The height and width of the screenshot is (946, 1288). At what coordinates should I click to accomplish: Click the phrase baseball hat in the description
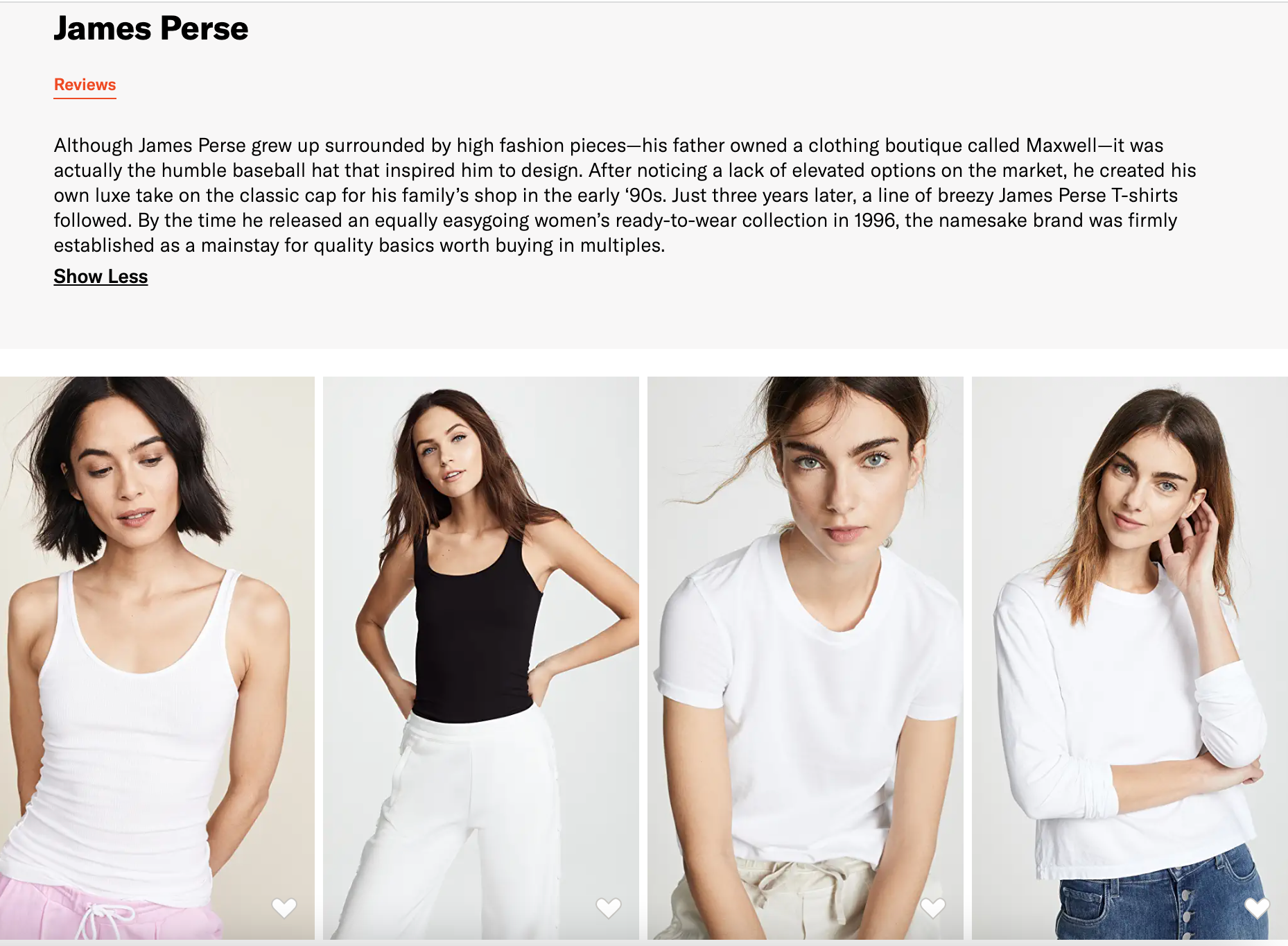click(286, 170)
